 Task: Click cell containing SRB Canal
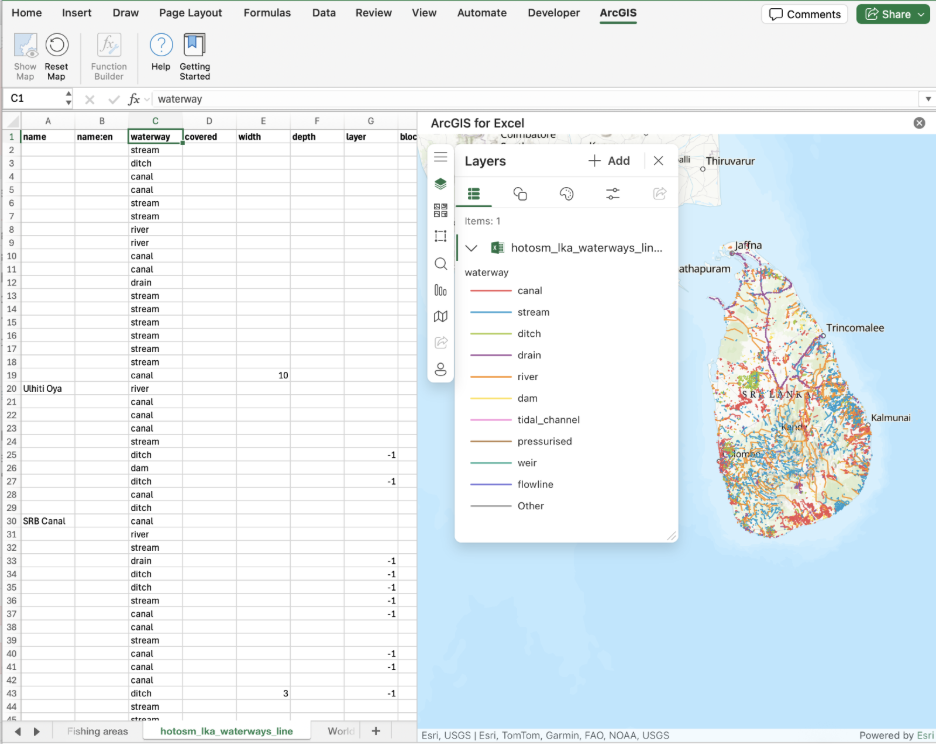point(48,521)
